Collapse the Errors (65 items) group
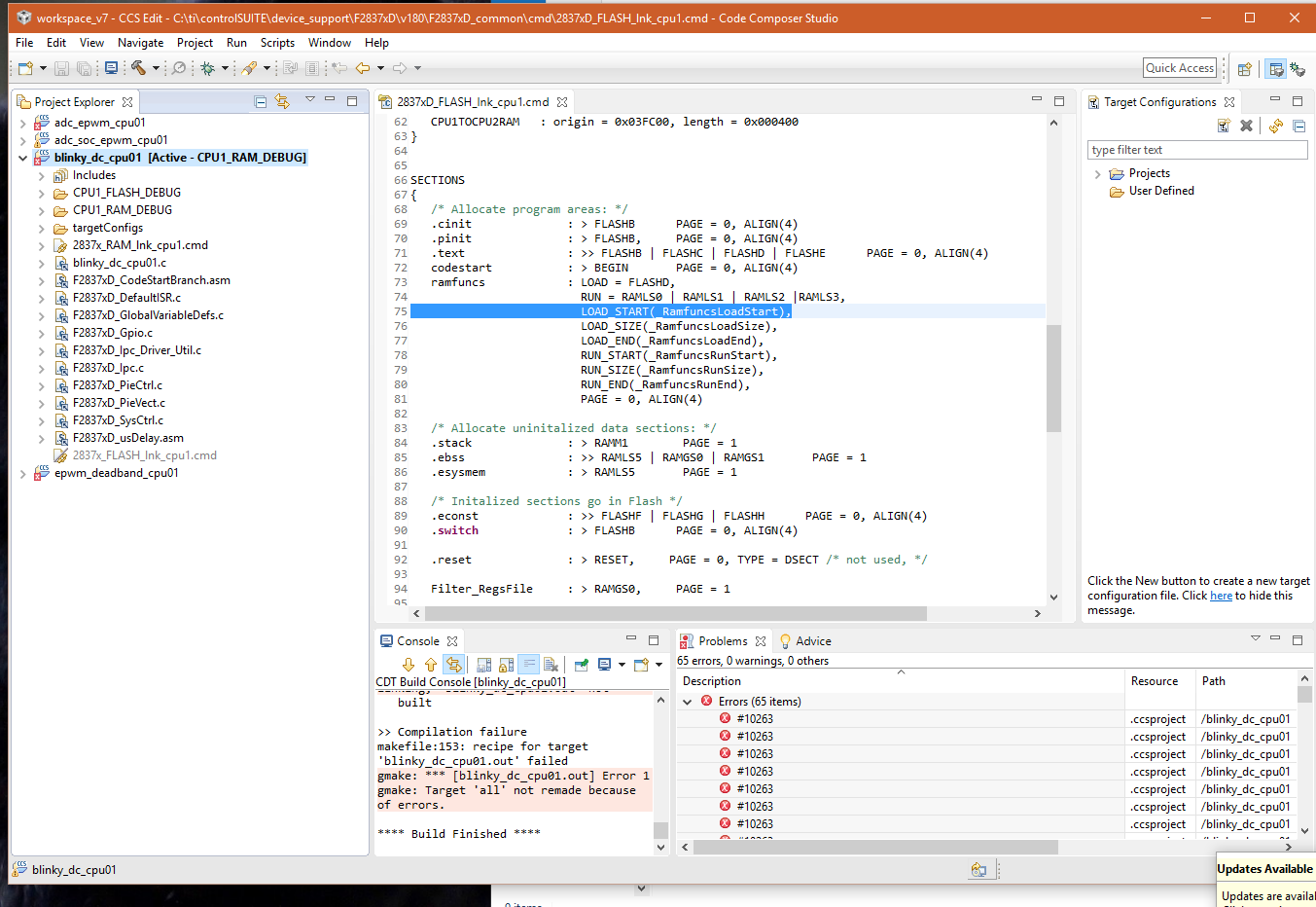Screen dimensions: 1316x907 pos(688,702)
